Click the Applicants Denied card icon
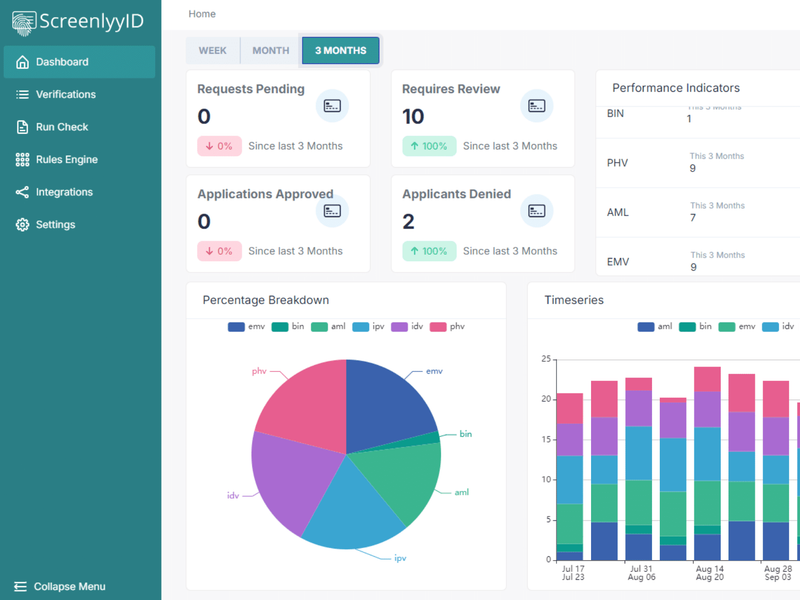The width and height of the screenshot is (800, 600). click(537, 211)
